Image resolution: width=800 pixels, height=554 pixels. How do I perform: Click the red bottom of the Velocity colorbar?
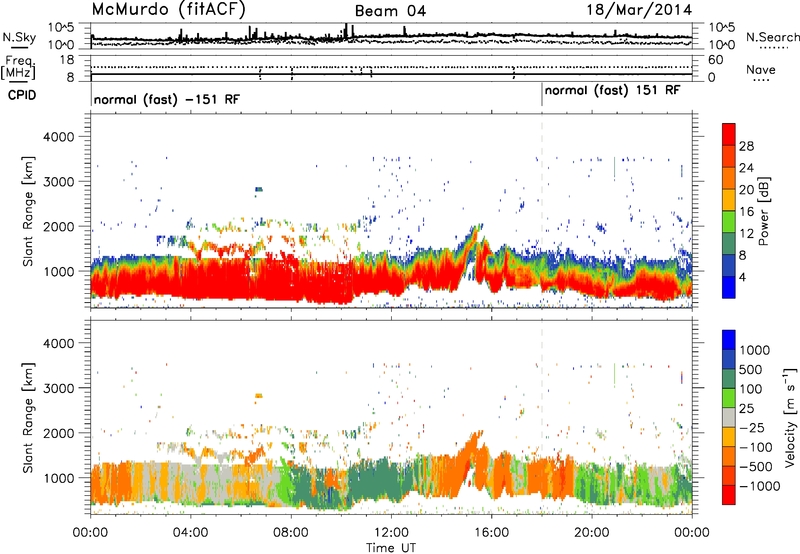(x=729, y=495)
